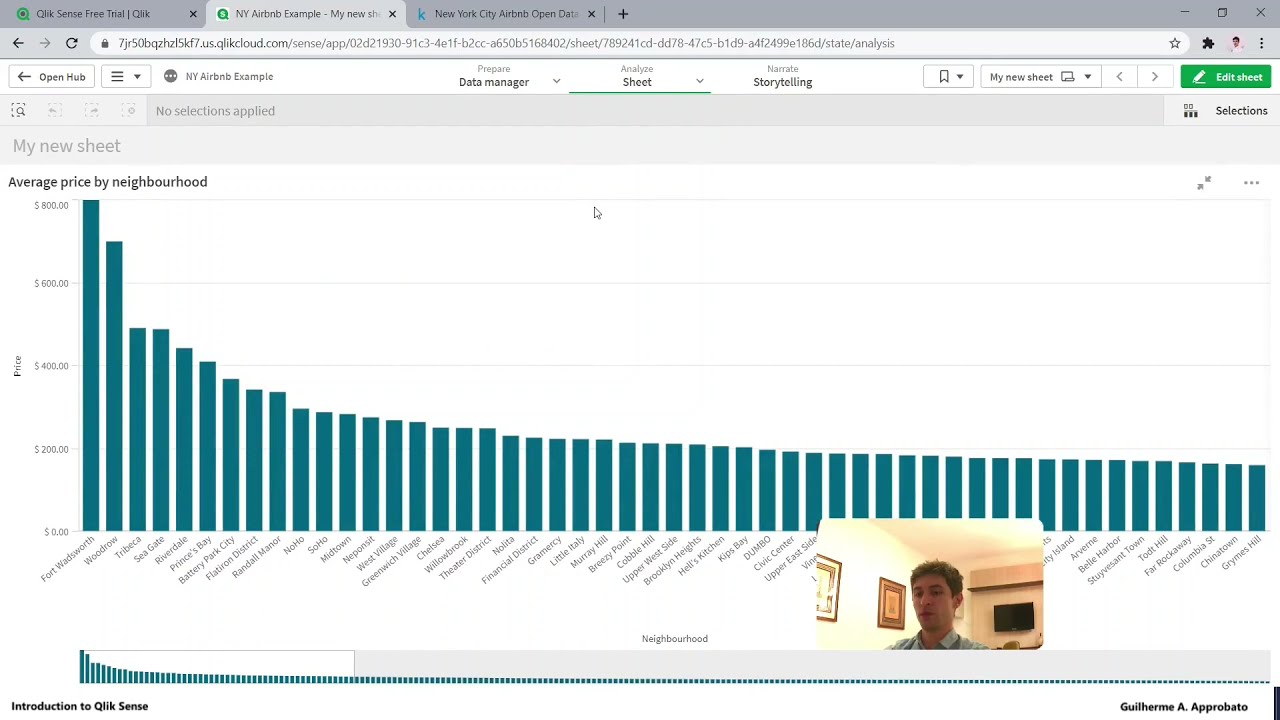Click Edit sheet button
Viewport: 1280px width, 720px height.
(x=1226, y=77)
